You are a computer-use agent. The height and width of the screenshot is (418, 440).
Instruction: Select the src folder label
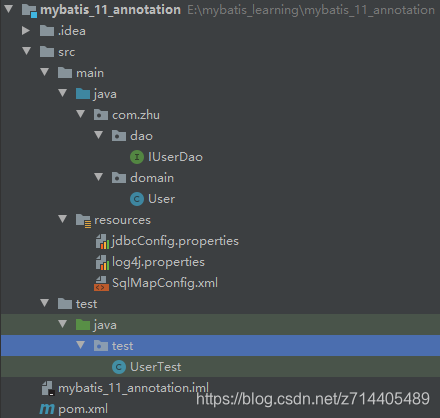point(66,52)
